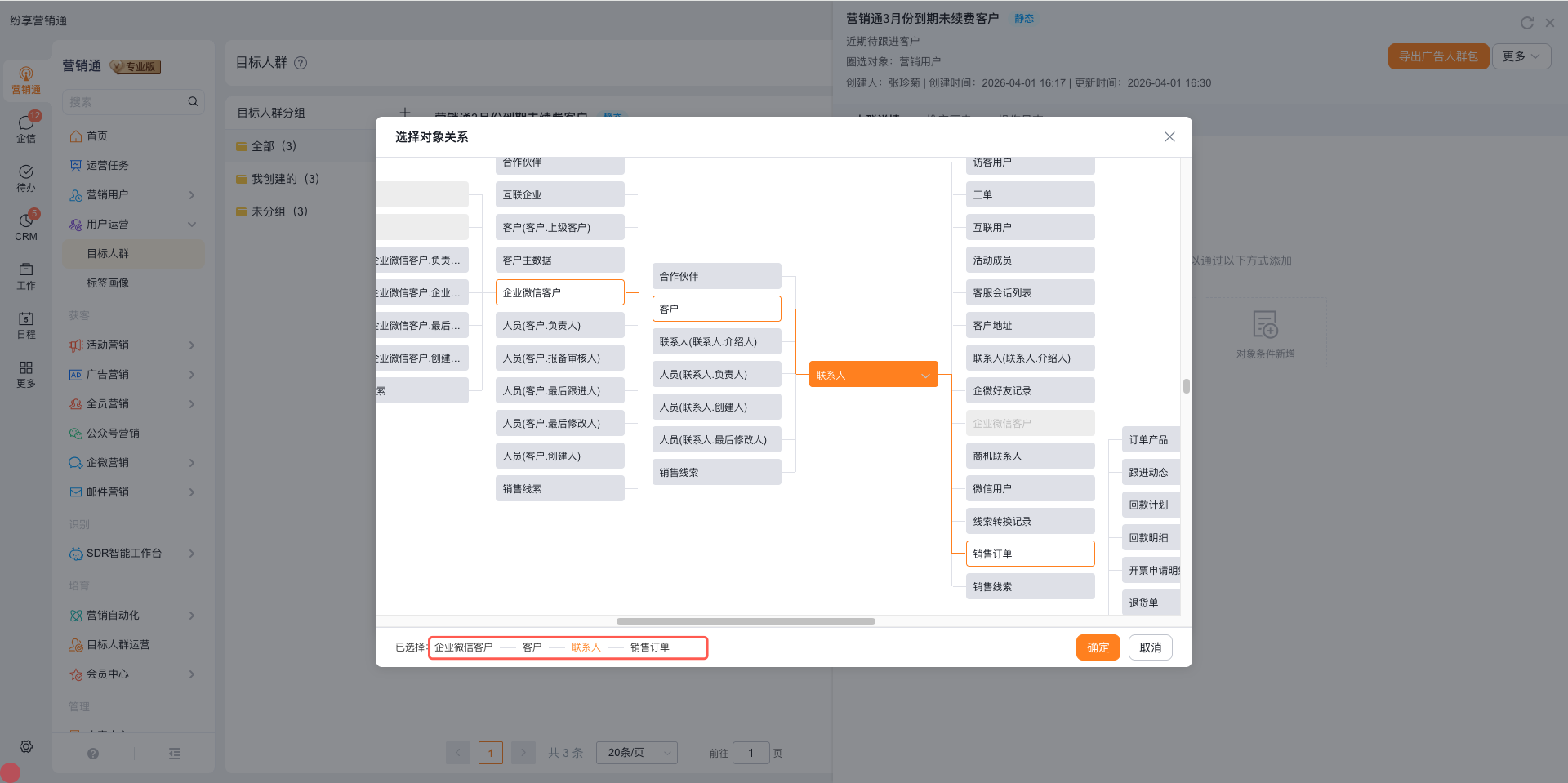Expand 营销用户 submenu
The width and height of the screenshot is (1568, 783).
[x=192, y=195]
